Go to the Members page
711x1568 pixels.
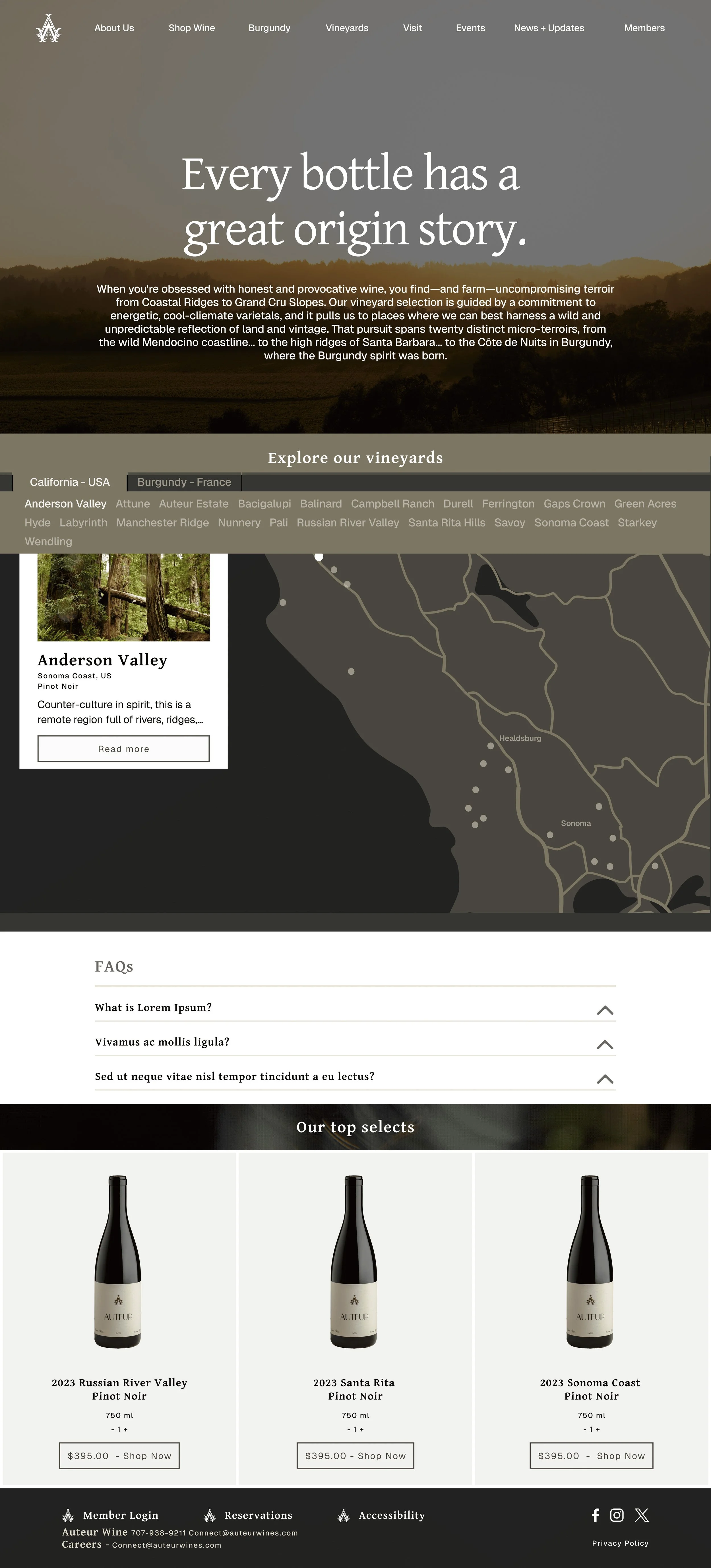point(645,28)
